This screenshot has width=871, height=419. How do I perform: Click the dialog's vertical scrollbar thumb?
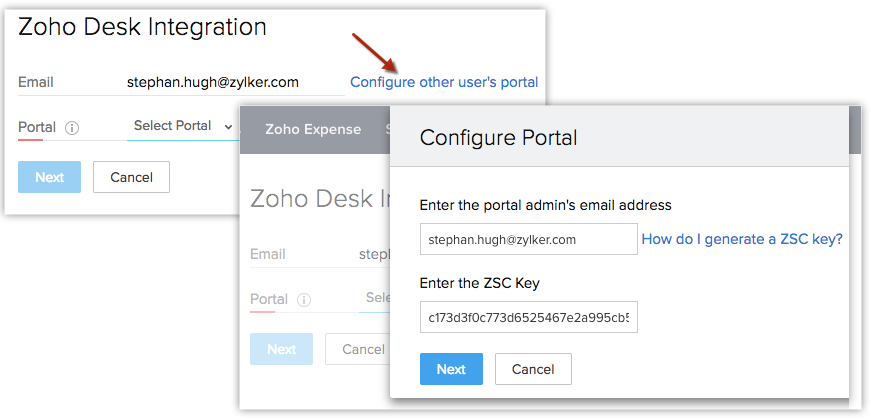coord(855,129)
